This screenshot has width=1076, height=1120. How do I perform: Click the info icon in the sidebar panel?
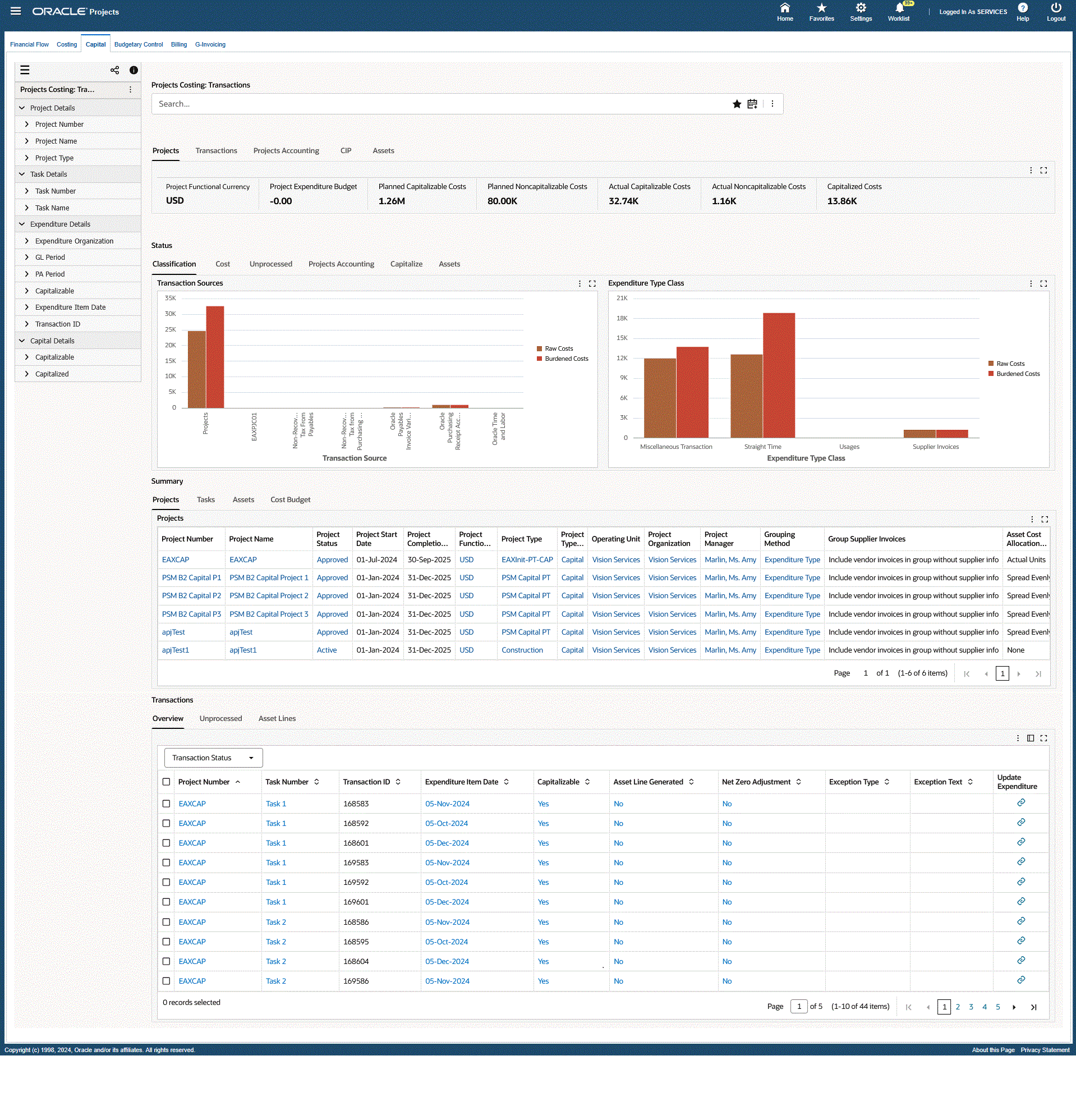point(134,70)
